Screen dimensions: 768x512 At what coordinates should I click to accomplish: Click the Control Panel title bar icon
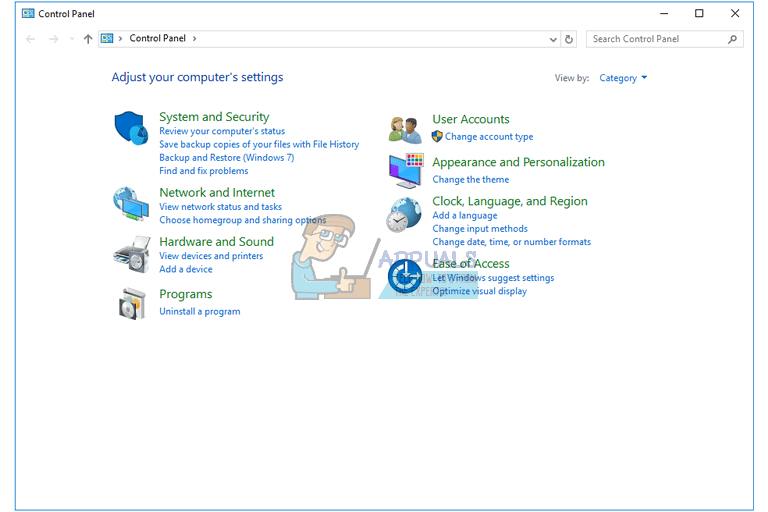point(28,13)
